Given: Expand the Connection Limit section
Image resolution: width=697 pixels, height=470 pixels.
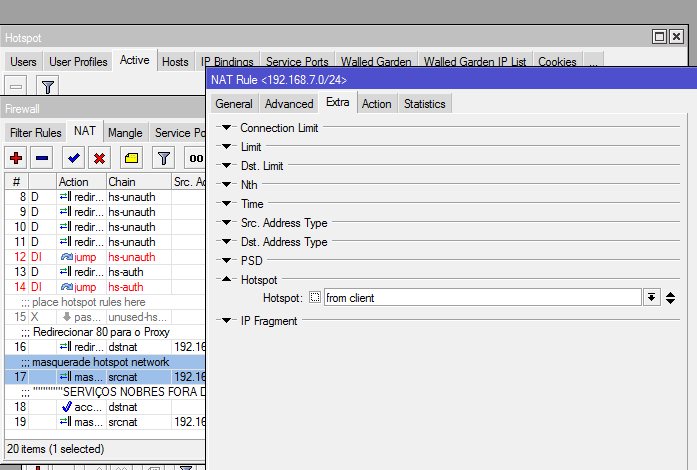Looking at the screenshot, I should [x=226, y=128].
